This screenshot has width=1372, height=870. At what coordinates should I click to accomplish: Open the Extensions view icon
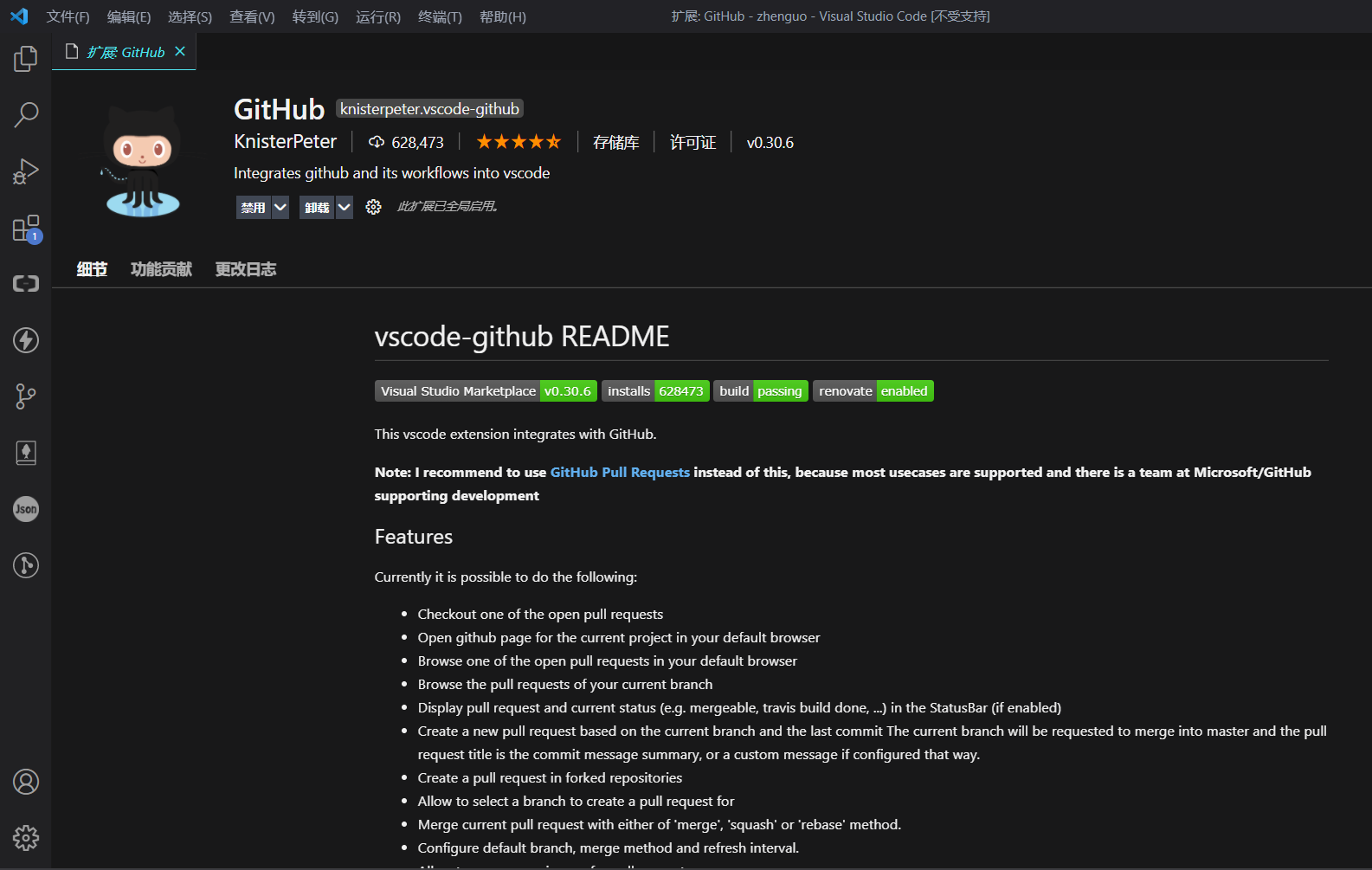coord(26,228)
